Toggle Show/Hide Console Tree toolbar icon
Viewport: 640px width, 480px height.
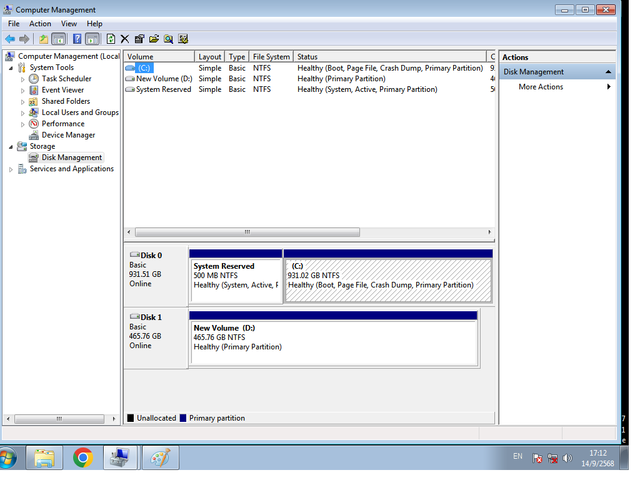coord(59,40)
